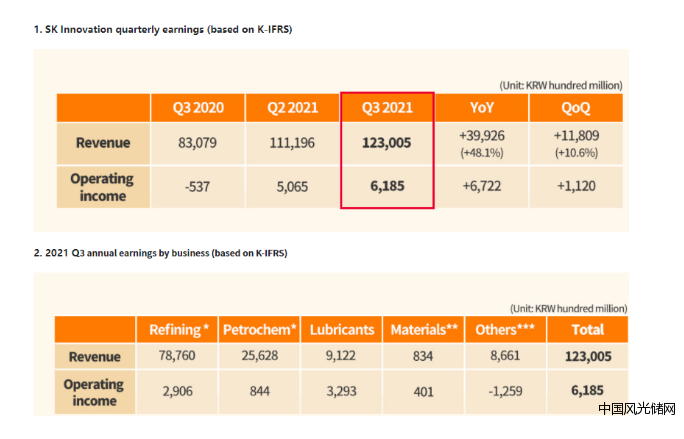This screenshot has height=439, width=684.
Task: Select the Q2 2021 column header
Action: click(292, 107)
